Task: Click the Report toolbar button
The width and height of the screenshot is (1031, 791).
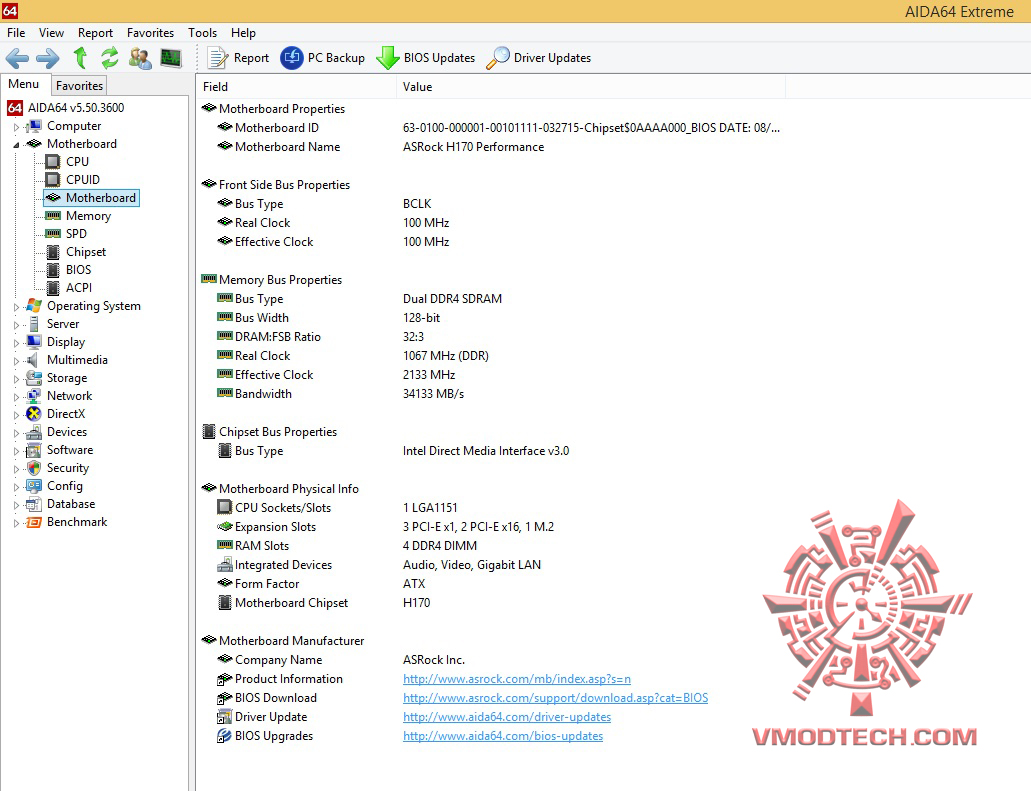Action: (238, 58)
